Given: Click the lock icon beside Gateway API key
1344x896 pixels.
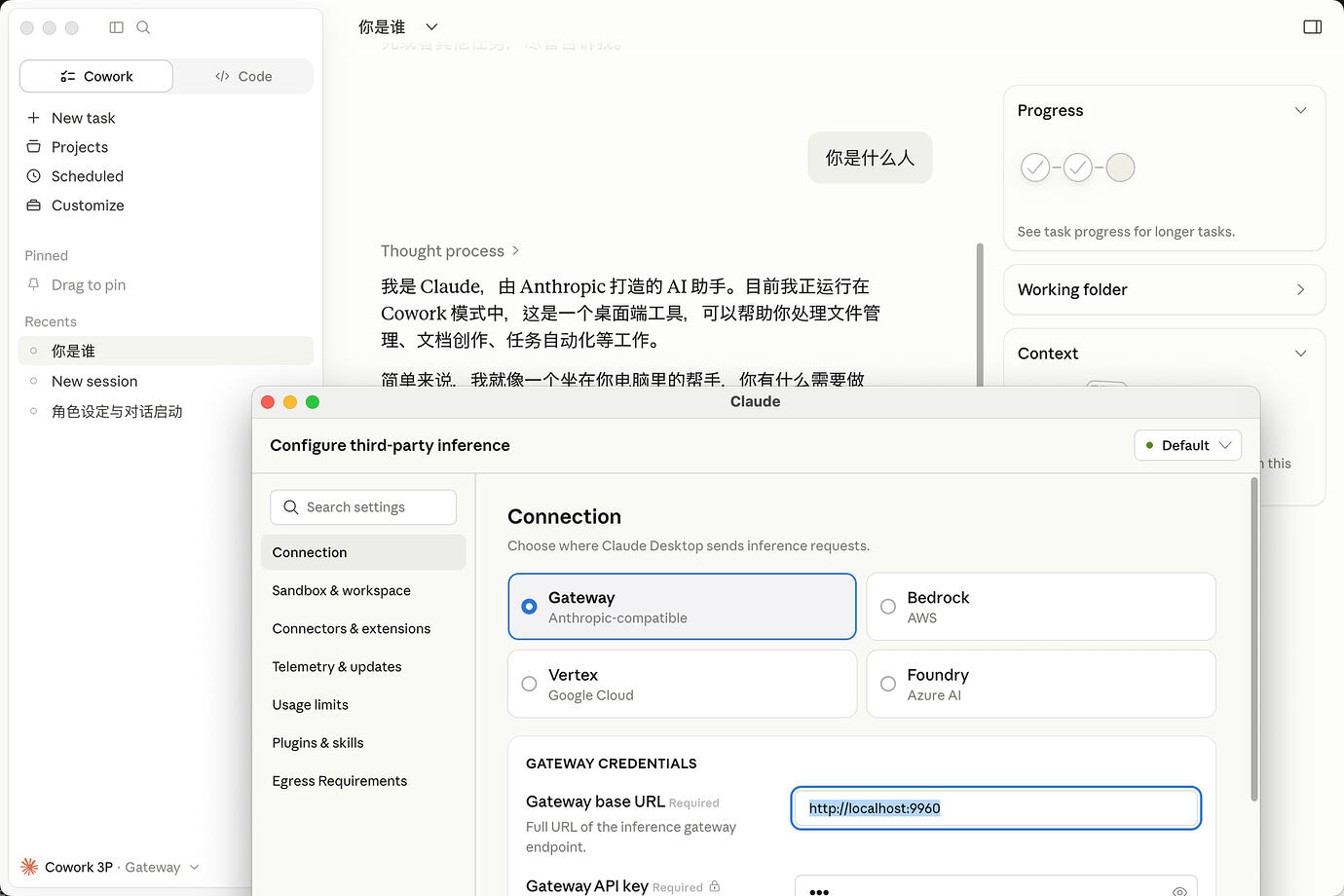Looking at the screenshot, I should point(715,886).
